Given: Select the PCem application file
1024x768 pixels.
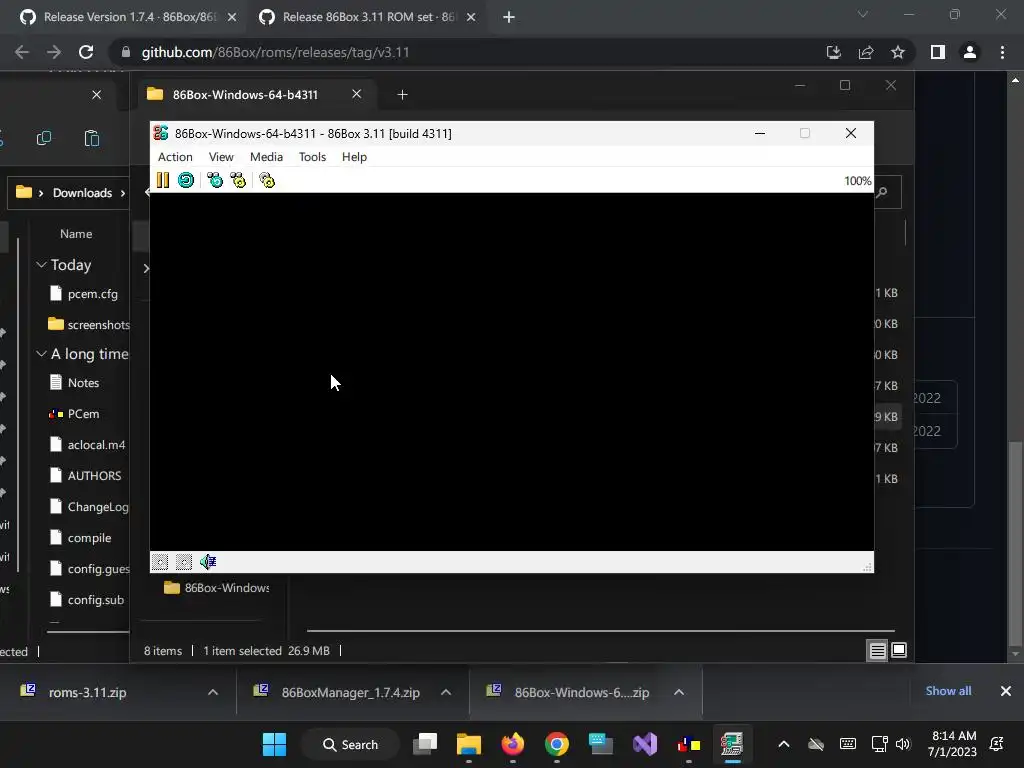Looking at the screenshot, I should pos(84,414).
